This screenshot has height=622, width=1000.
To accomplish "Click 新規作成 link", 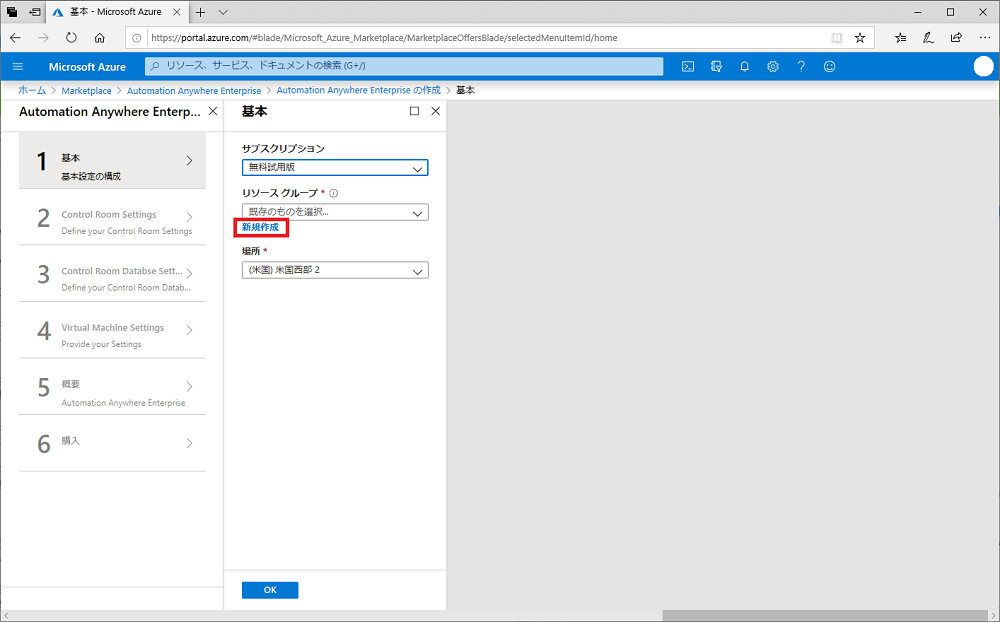I will (260, 227).
